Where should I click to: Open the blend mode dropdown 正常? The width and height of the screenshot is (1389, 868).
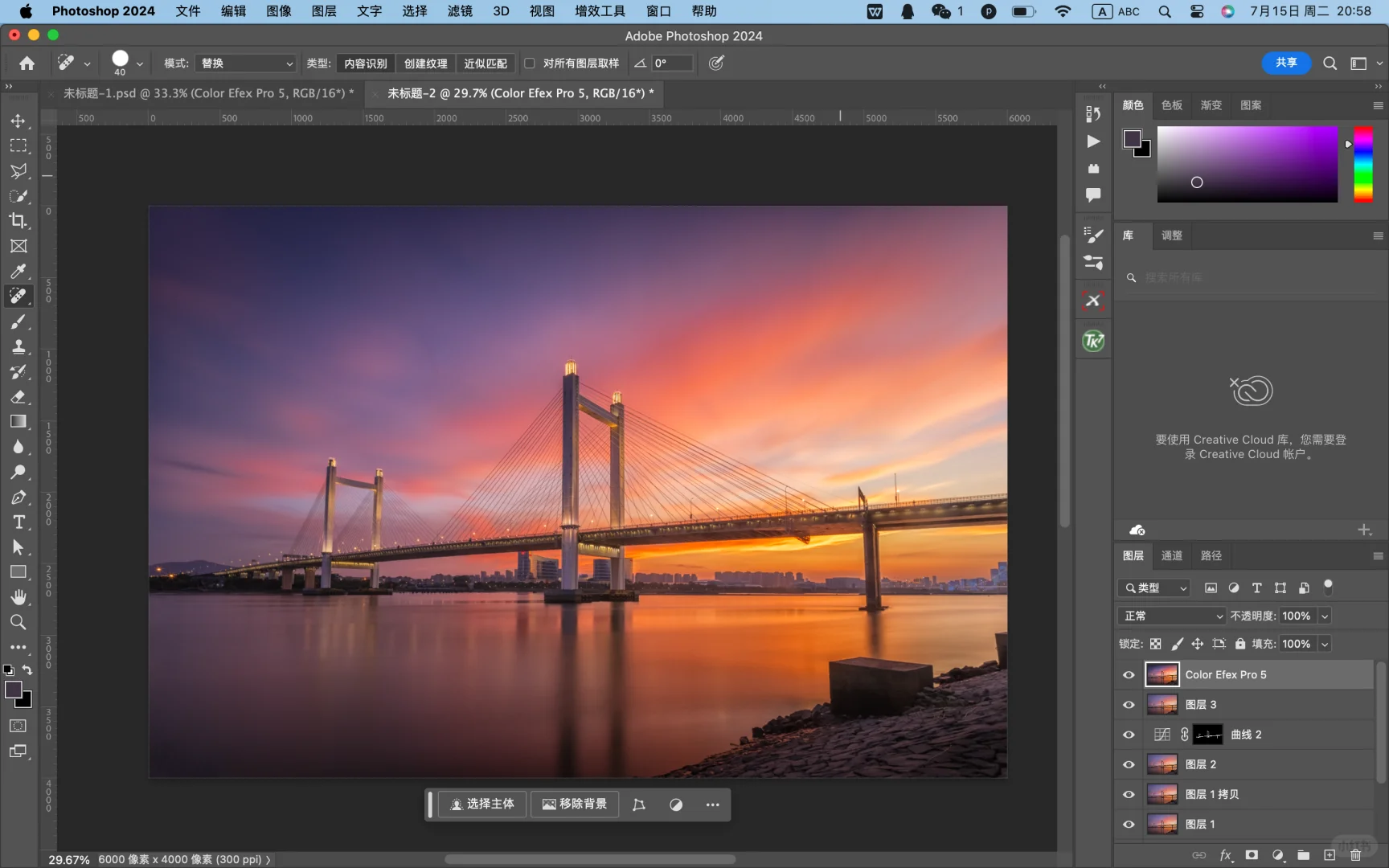(1171, 616)
